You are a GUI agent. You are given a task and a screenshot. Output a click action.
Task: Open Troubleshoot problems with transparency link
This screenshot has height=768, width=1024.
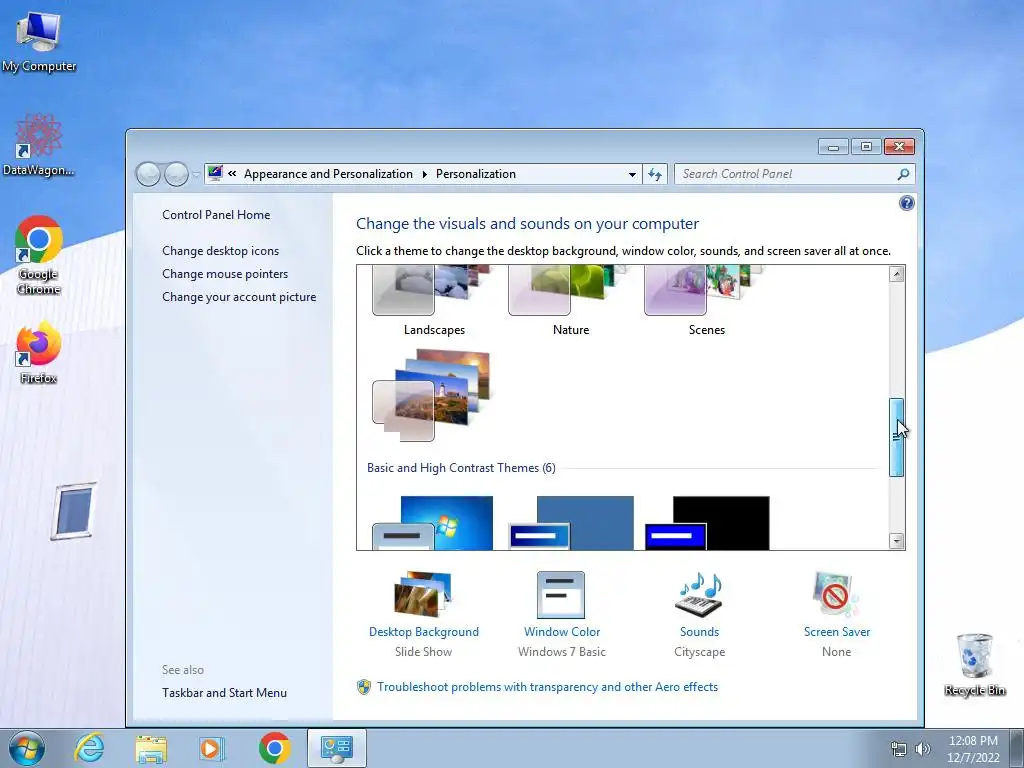click(547, 687)
